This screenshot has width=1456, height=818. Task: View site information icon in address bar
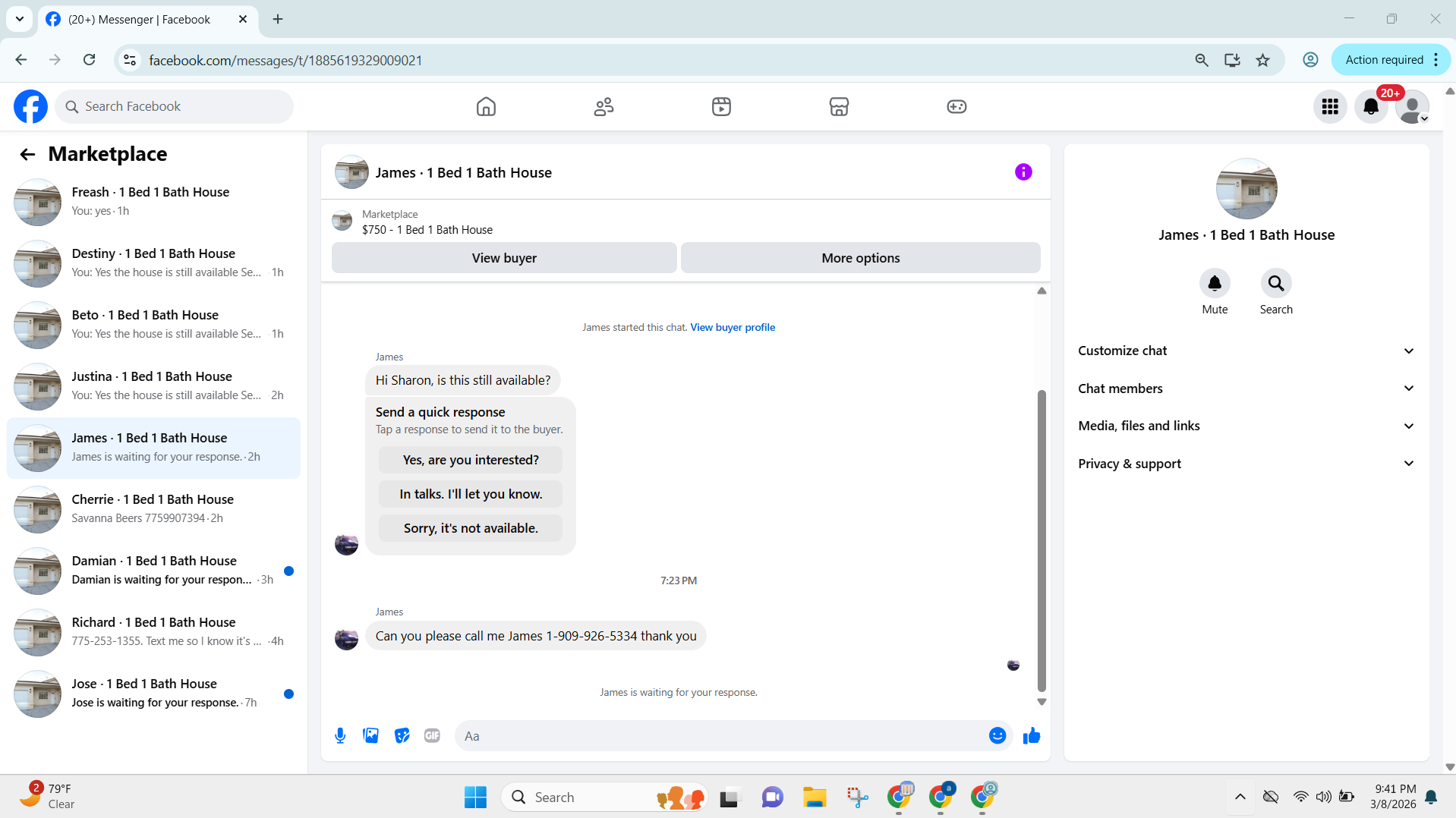130,60
